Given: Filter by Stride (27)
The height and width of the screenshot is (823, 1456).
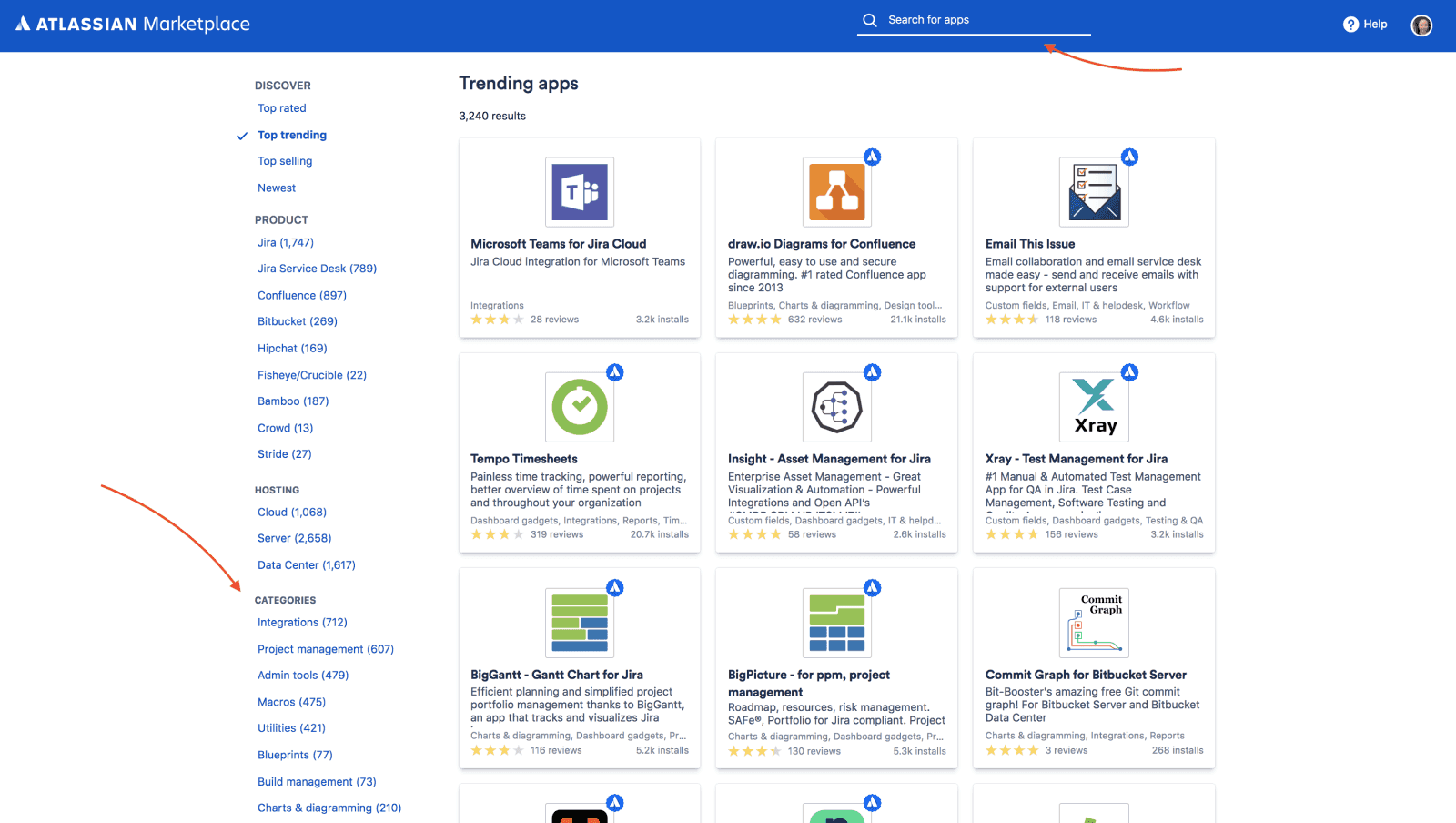Looking at the screenshot, I should click(285, 454).
